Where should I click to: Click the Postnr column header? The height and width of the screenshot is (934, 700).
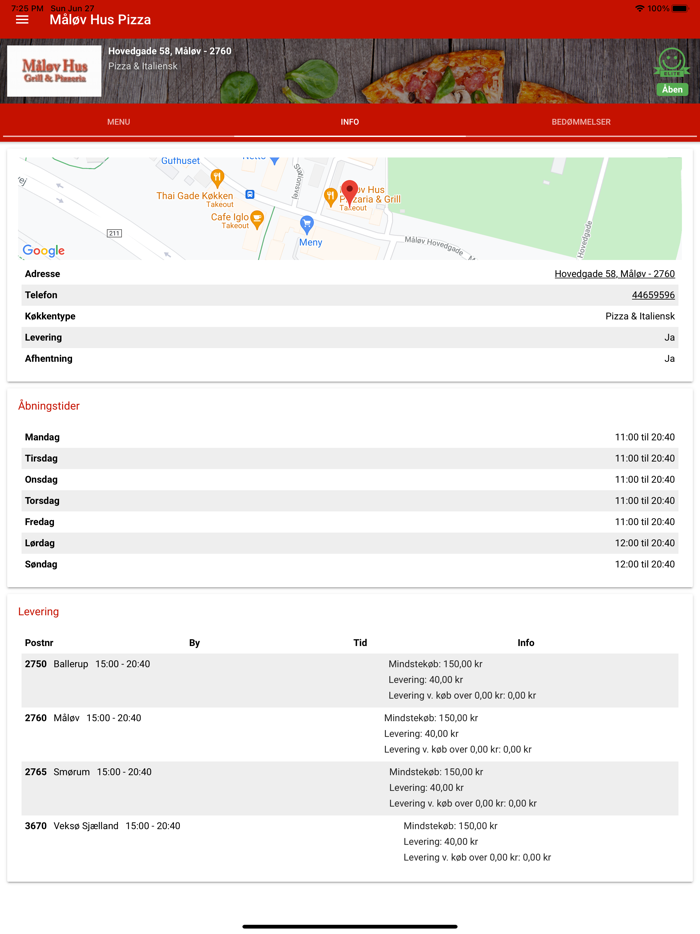point(39,643)
